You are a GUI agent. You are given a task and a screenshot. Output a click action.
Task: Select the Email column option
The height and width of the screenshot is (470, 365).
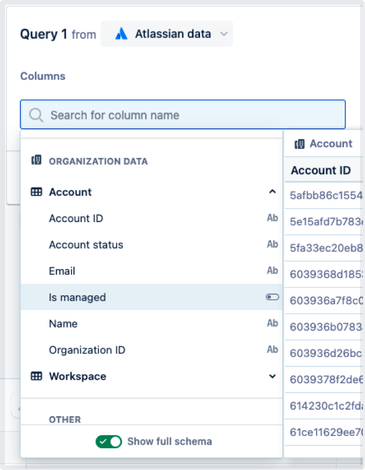(x=152, y=271)
